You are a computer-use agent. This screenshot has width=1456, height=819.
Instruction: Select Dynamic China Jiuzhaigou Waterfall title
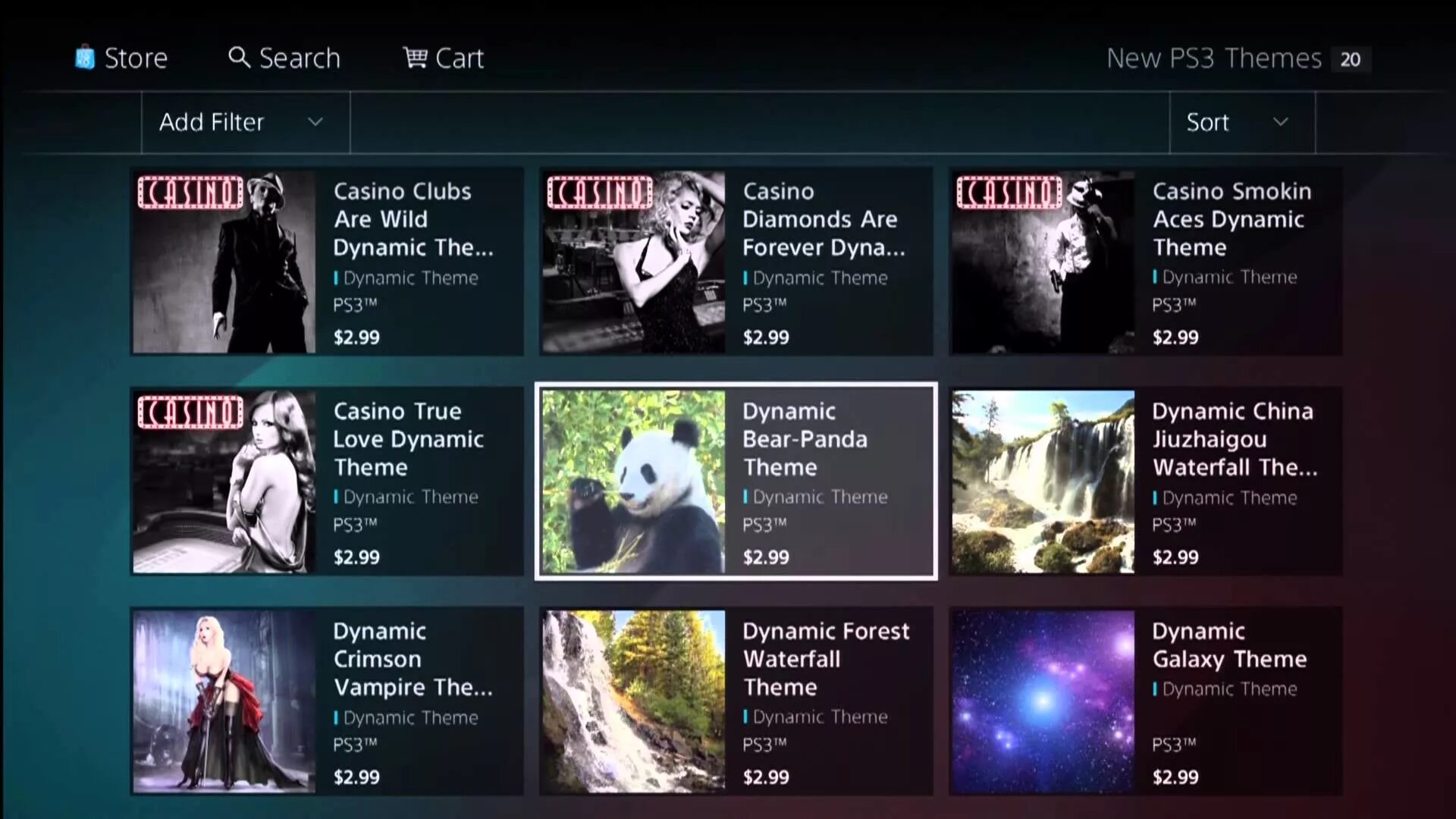pos(1235,439)
